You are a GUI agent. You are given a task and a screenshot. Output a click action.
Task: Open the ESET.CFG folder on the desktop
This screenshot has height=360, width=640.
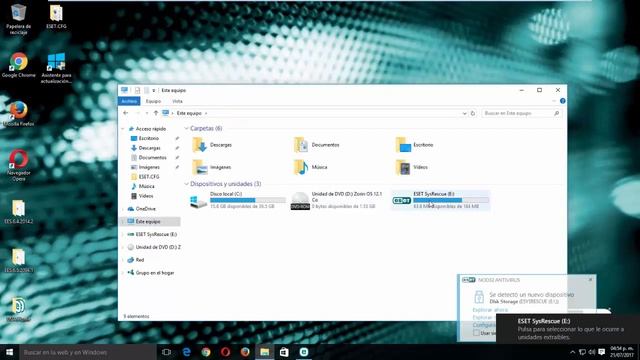[x=56, y=17]
